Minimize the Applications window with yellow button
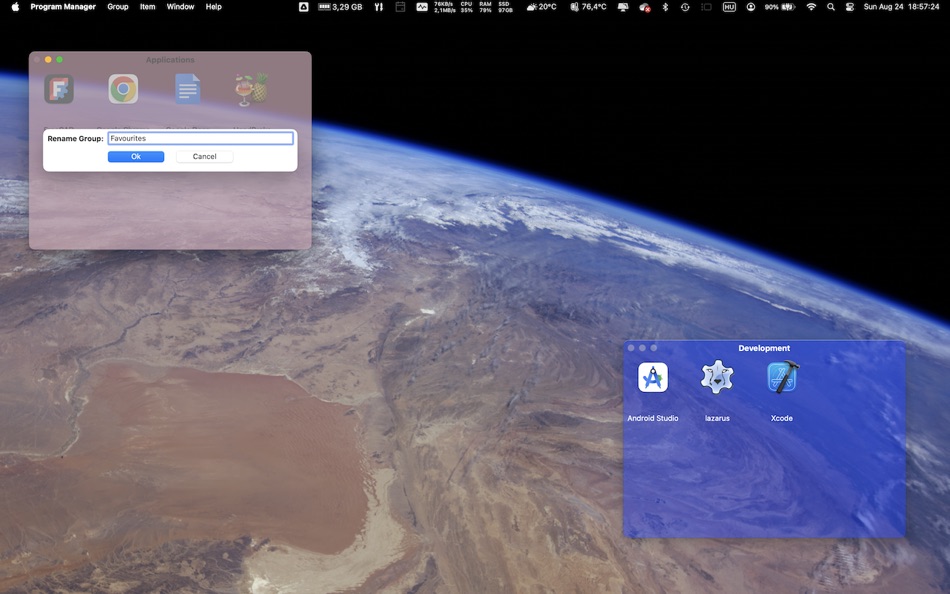 click(x=48, y=59)
